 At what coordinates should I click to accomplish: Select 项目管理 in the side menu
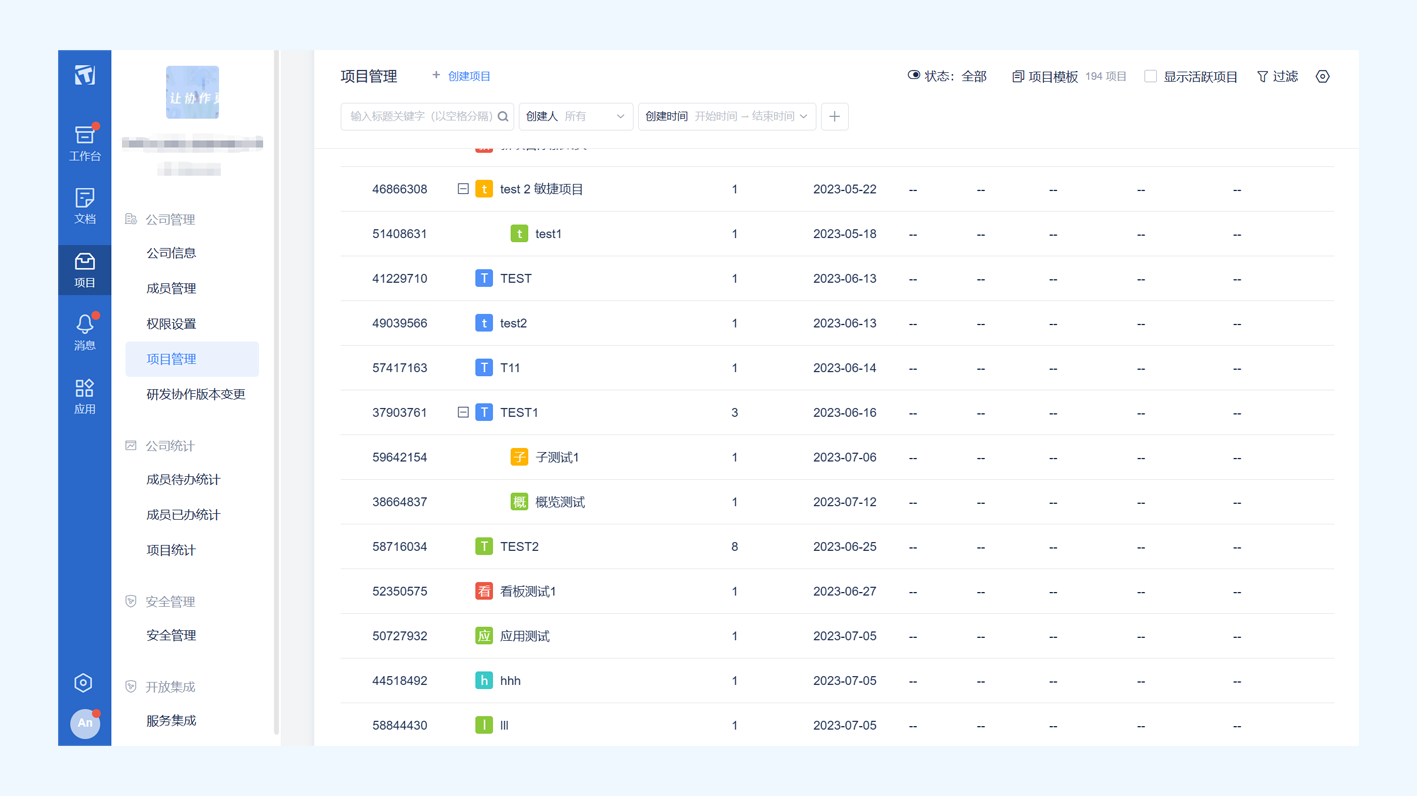(192, 359)
